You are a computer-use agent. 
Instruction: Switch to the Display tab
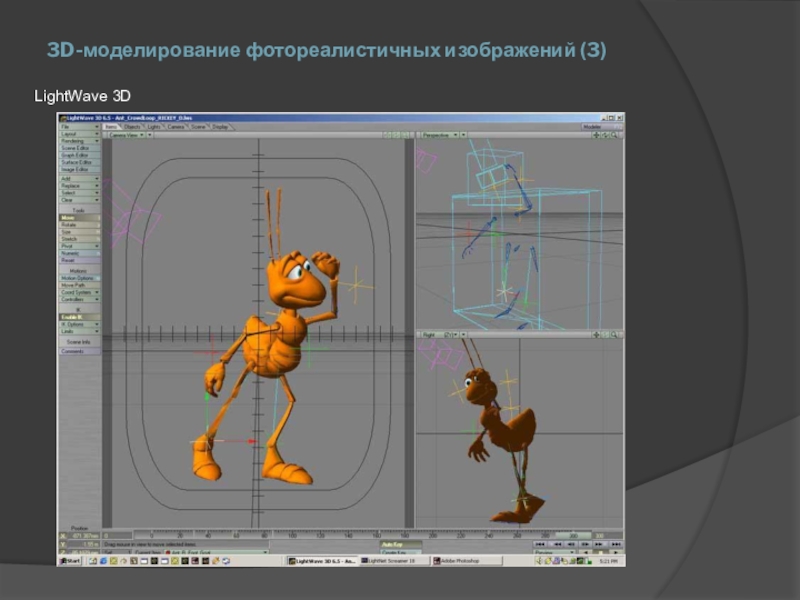pos(220,127)
